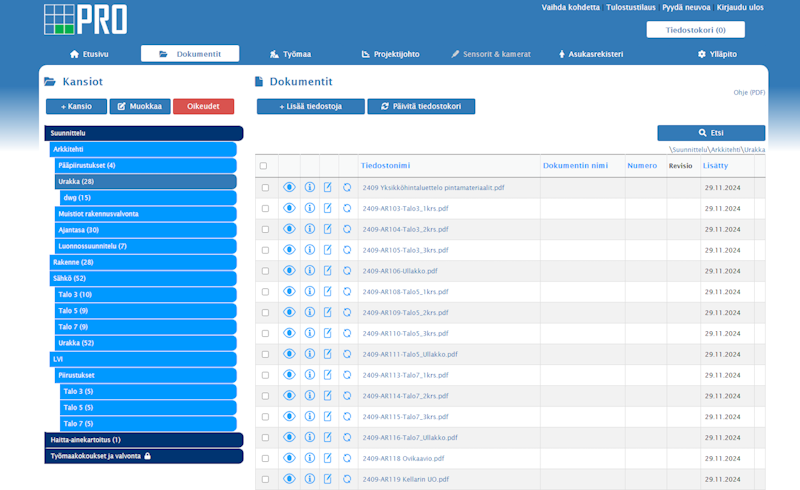
Task: Click edit icon for 2409-AR119 Kellarin UO.pdf
Action: point(328,479)
